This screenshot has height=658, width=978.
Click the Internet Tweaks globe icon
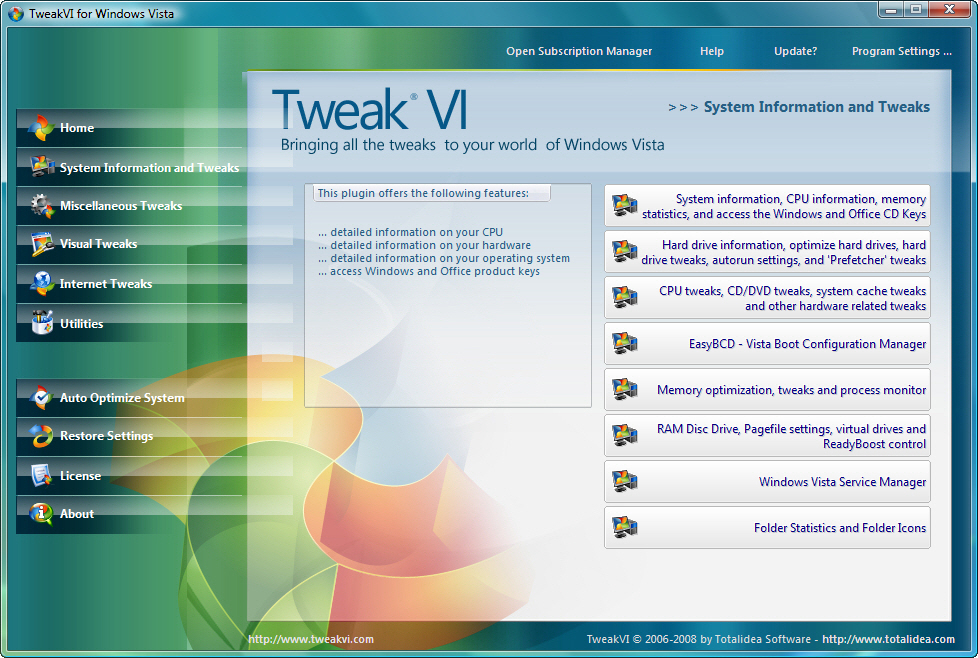click(x=42, y=284)
